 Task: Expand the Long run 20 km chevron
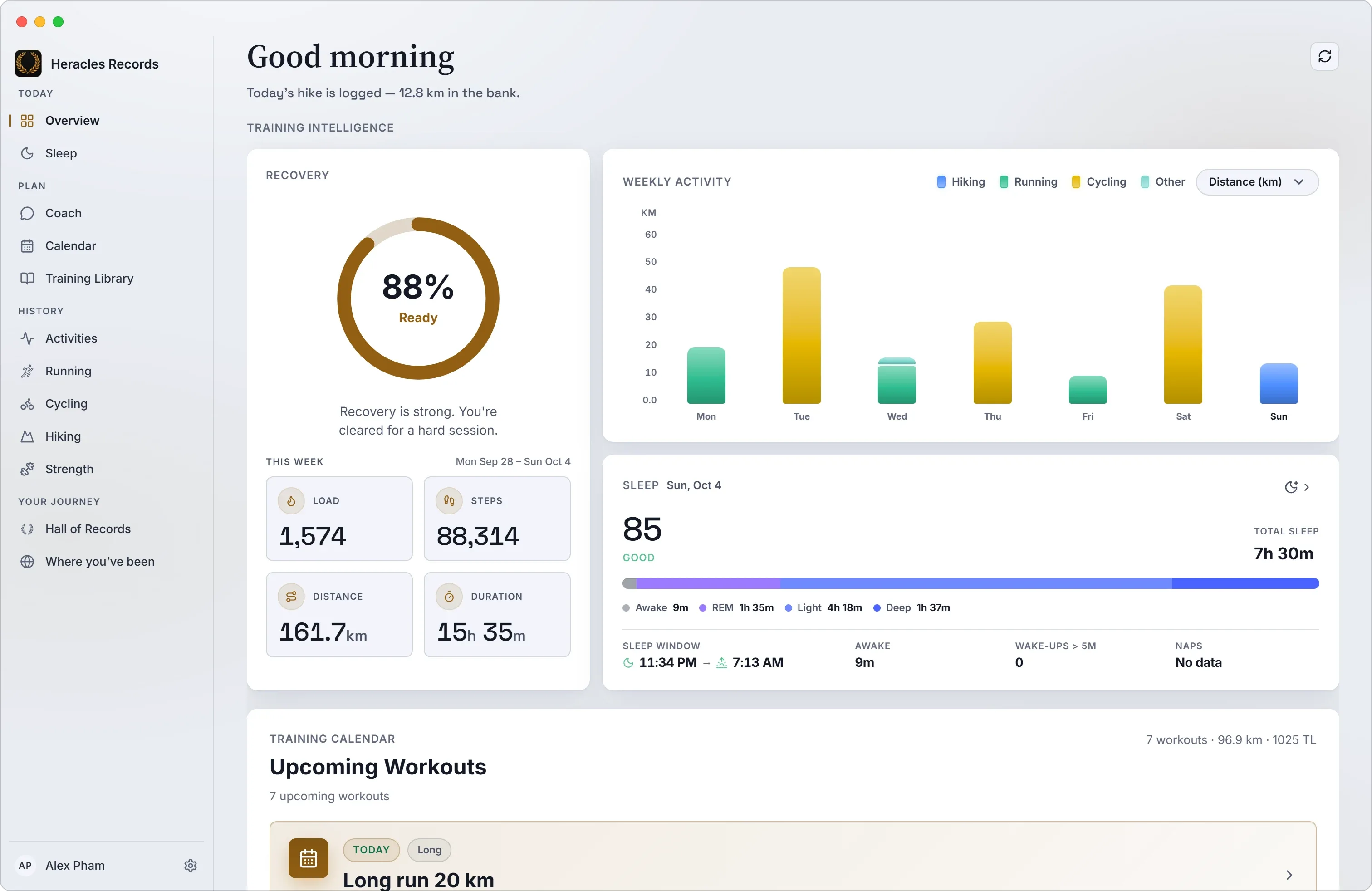pyautogui.click(x=1289, y=875)
